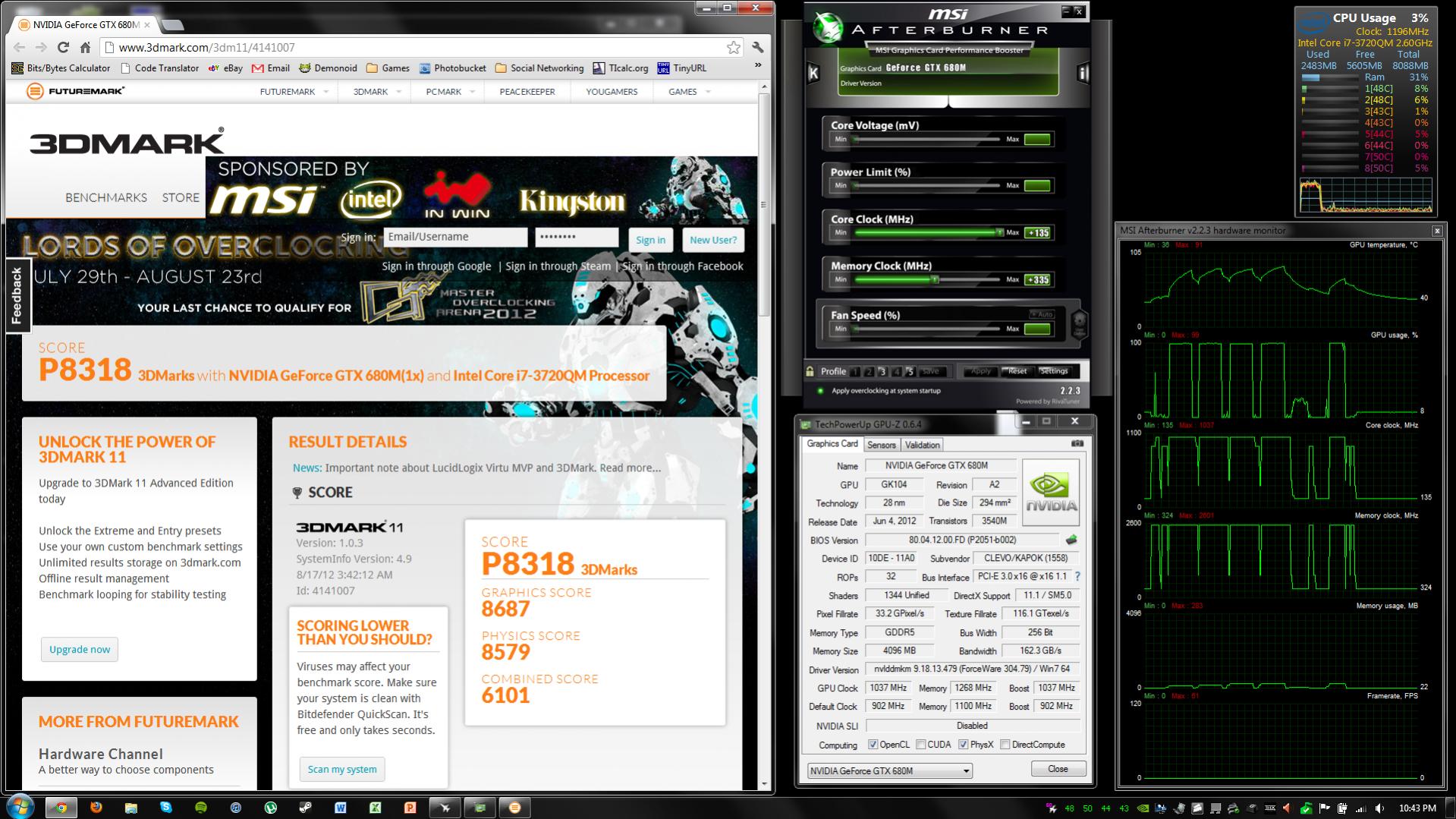Select the Graphics Card tab in GPU-Z
Viewport: 1456px width, 819px height.
click(x=832, y=444)
